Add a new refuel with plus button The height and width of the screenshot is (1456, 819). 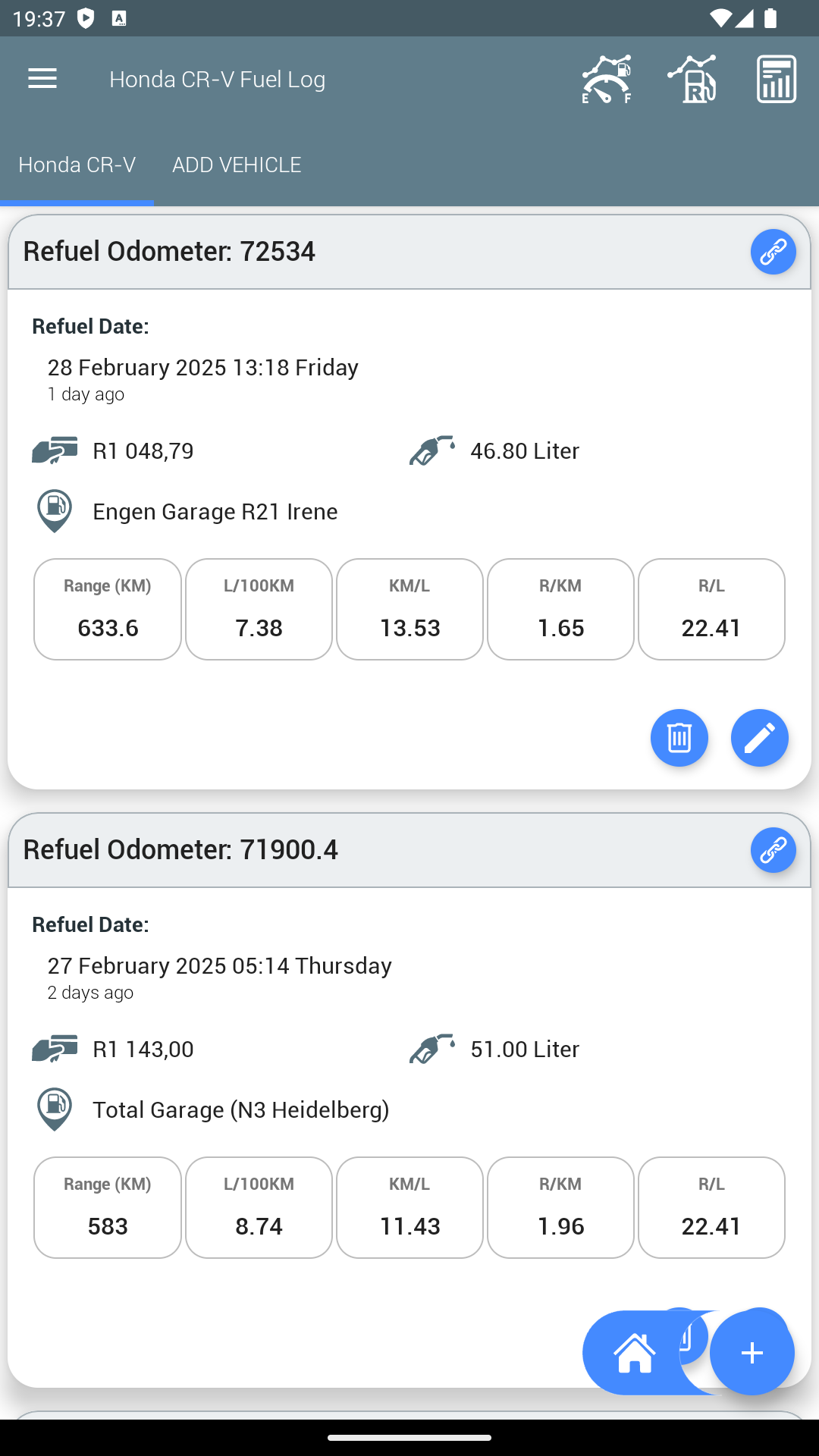(752, 1353)
